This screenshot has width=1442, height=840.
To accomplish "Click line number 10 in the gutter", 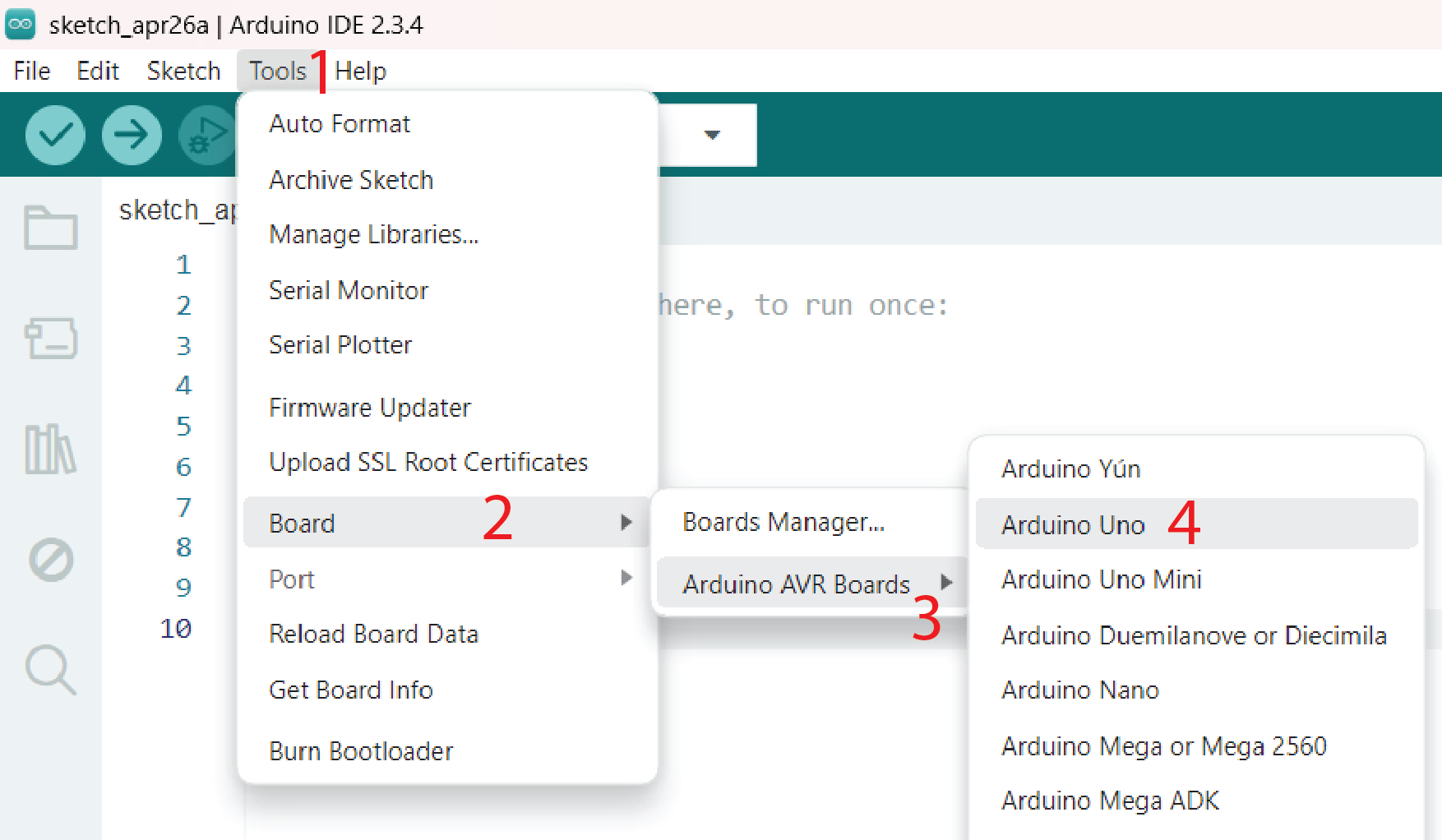I will 176,628.
